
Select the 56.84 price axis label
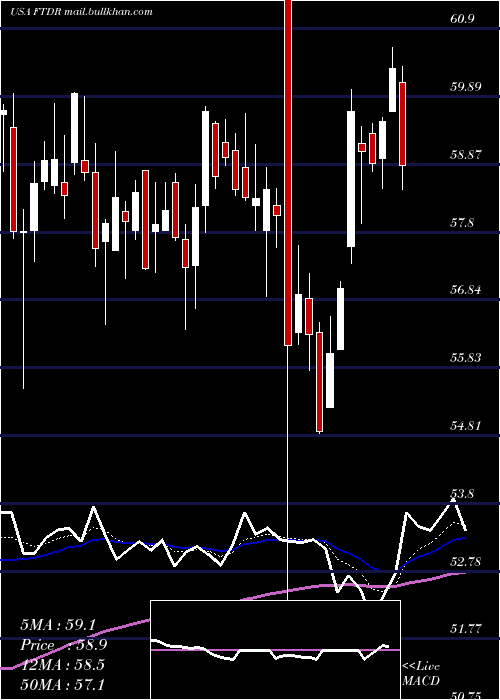(466, 290)
